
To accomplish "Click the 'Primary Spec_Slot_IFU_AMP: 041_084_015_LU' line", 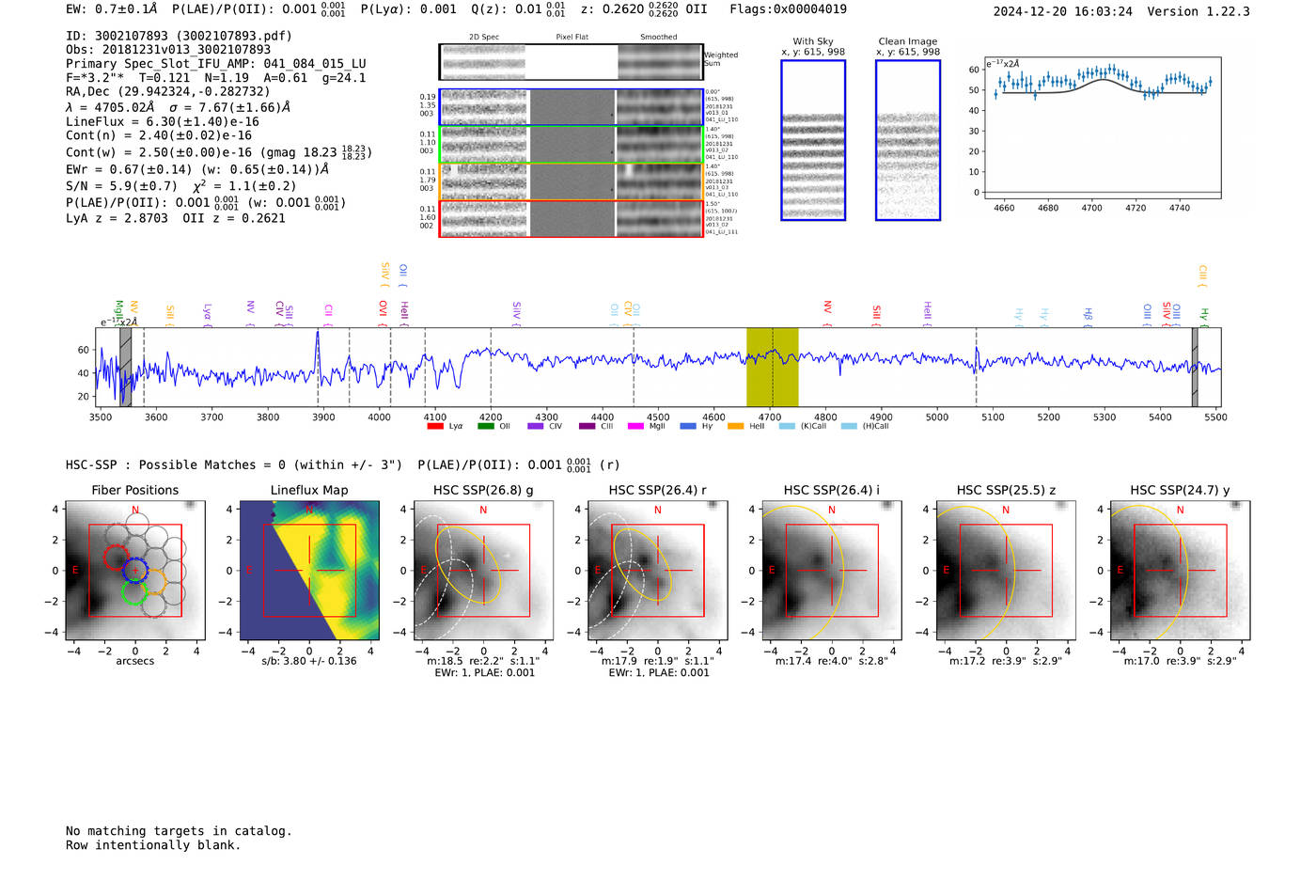I will point(216,64).
